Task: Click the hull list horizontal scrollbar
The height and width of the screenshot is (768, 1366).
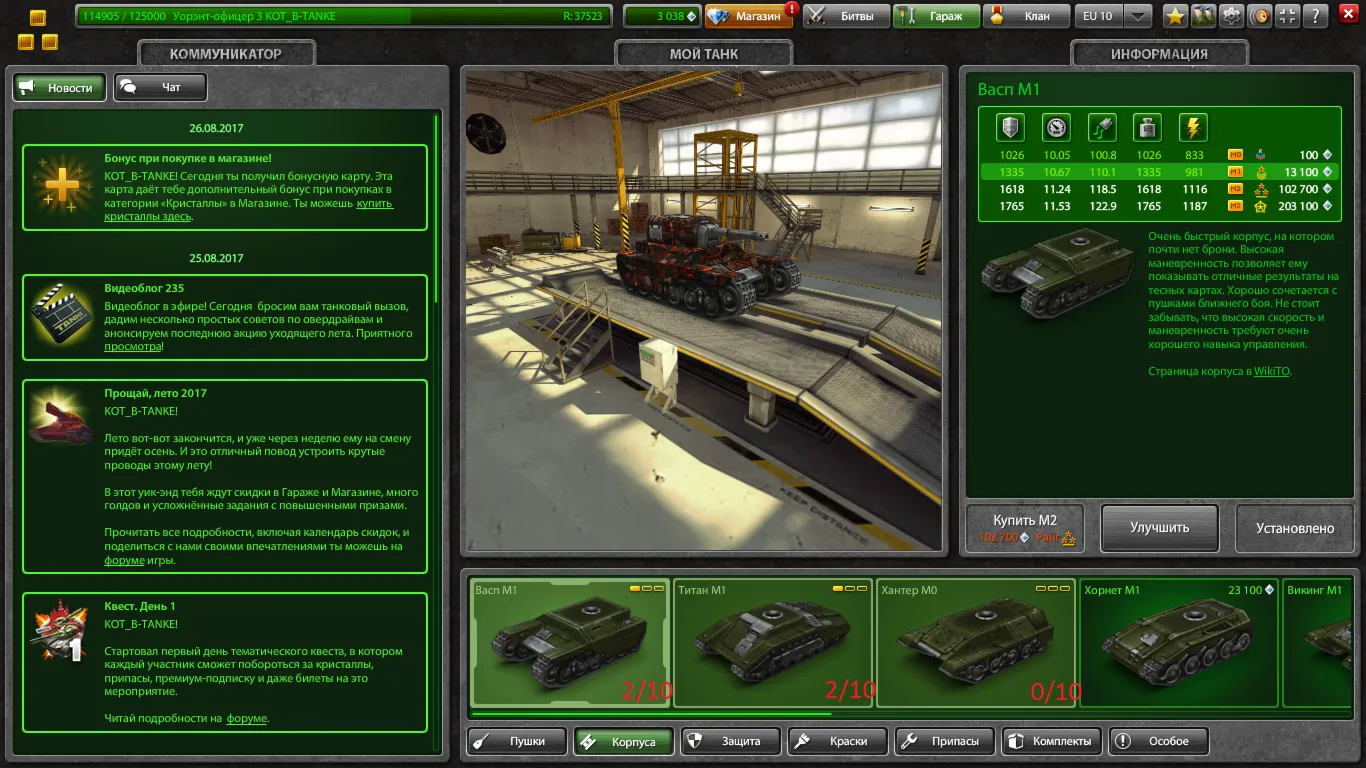Action: (x=650, y=714)
